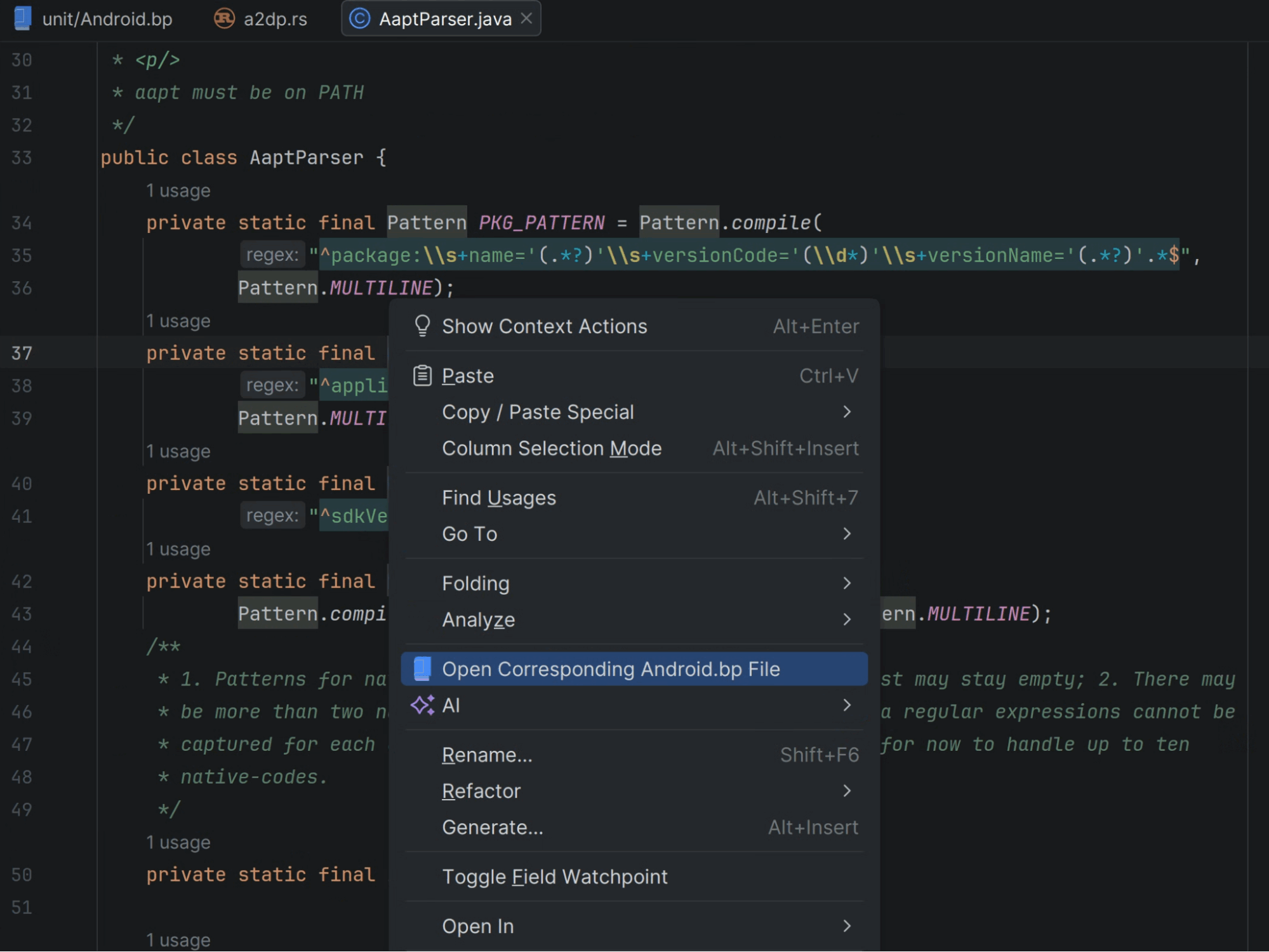Click line number 37 in the gutter
Screen dimensions: 1269x952
(x=22, y=353)
